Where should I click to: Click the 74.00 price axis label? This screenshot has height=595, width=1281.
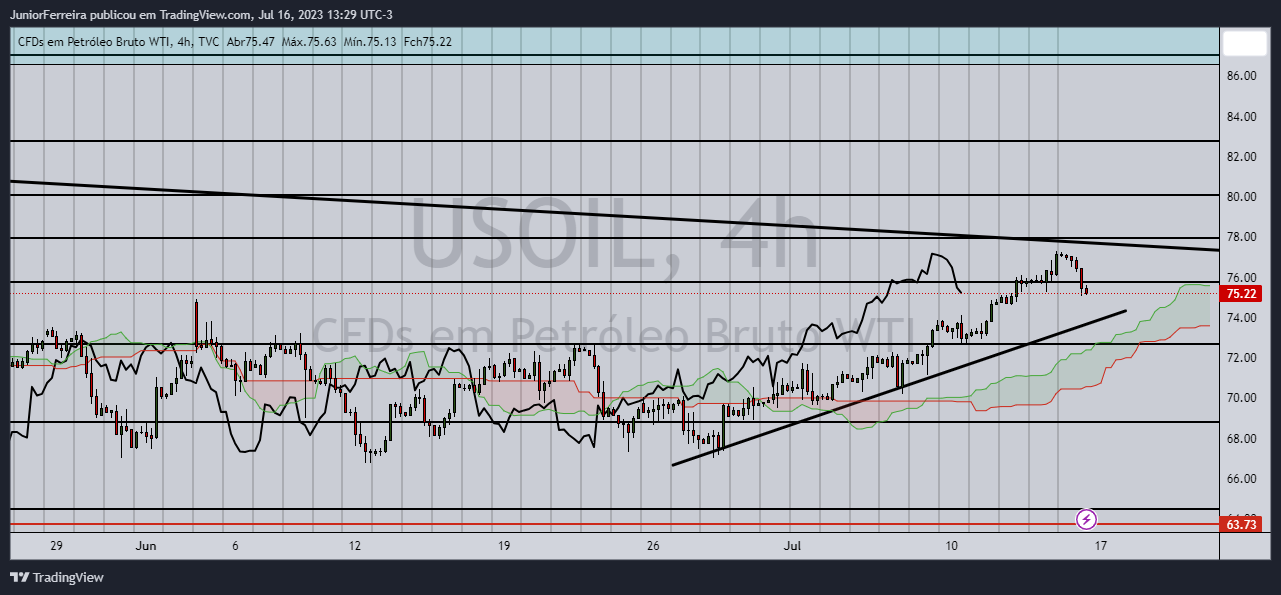pos(1241,318)
